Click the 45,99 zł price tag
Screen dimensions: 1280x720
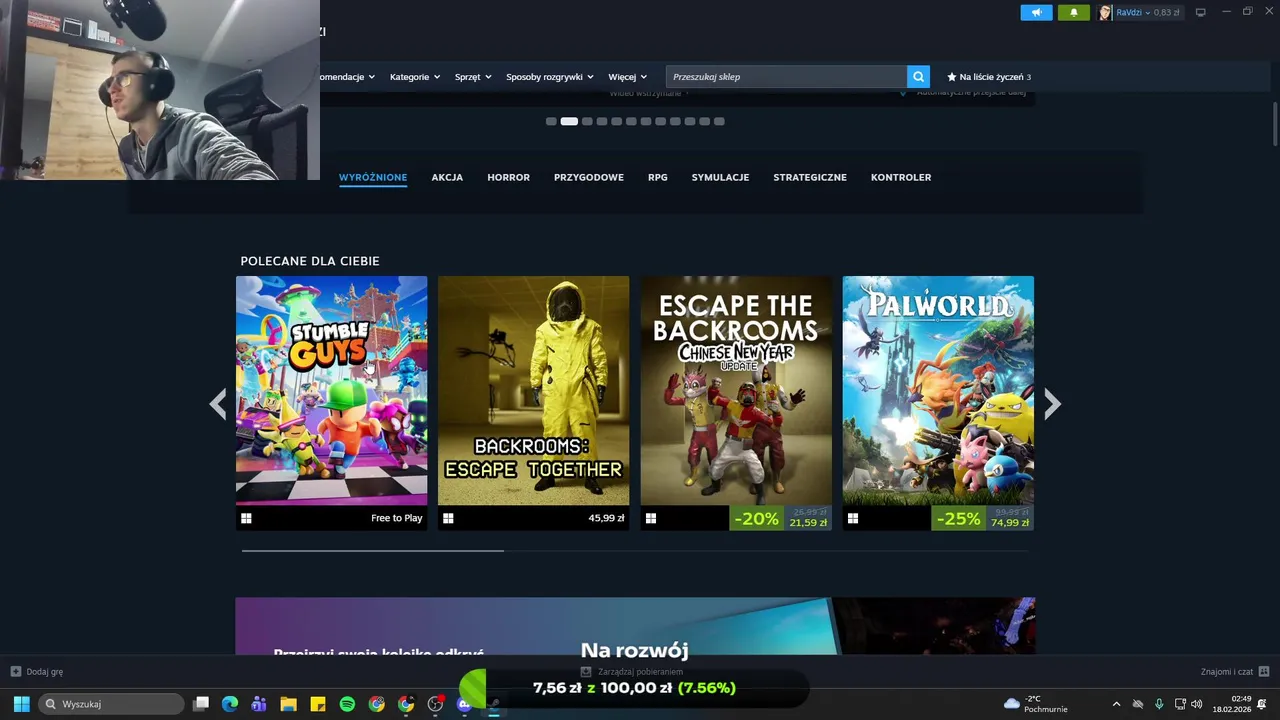pyautogui.click(x=607, y=518)
